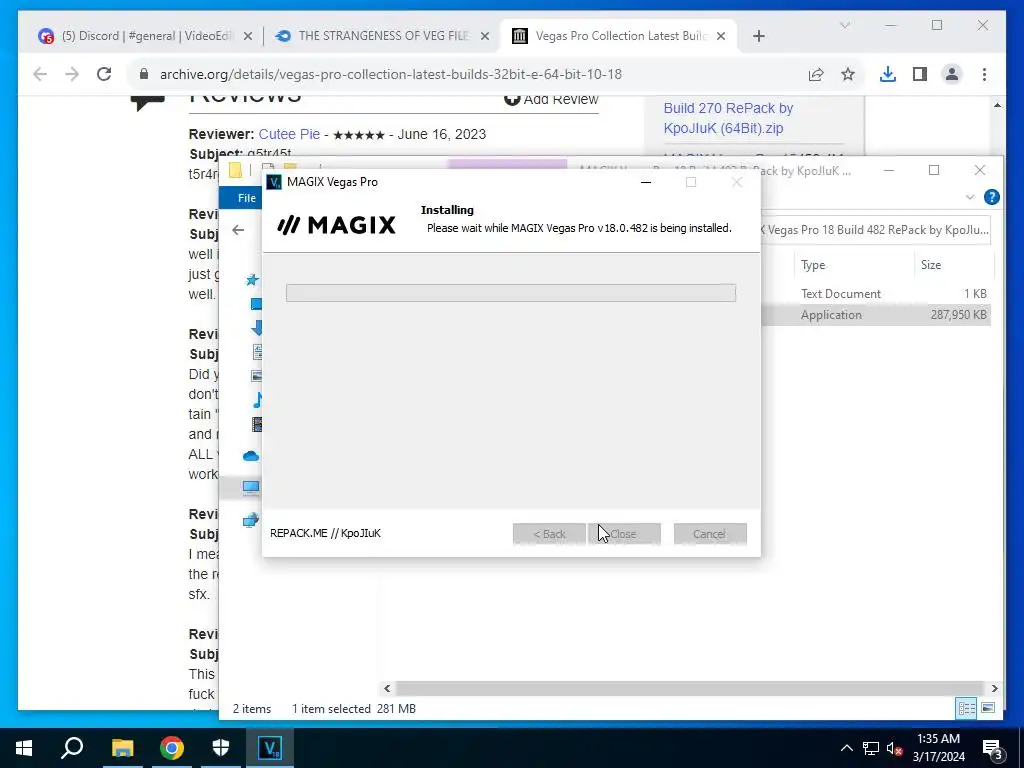1024x768 pixels.
Task: Switch to THE STRANGENESS OF VEG FILE tab
Action: click(382, 36)
